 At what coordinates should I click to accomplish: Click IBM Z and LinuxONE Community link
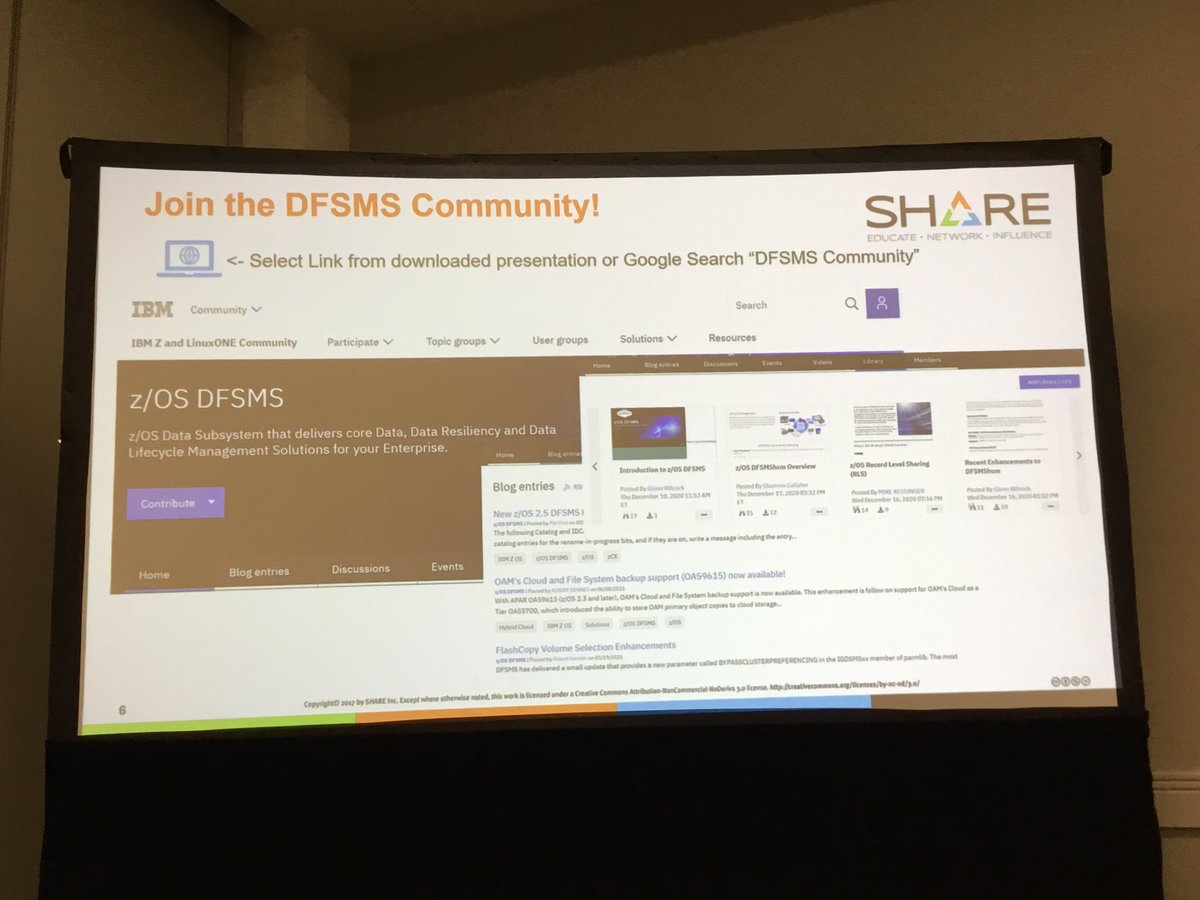tap(214, 342)
